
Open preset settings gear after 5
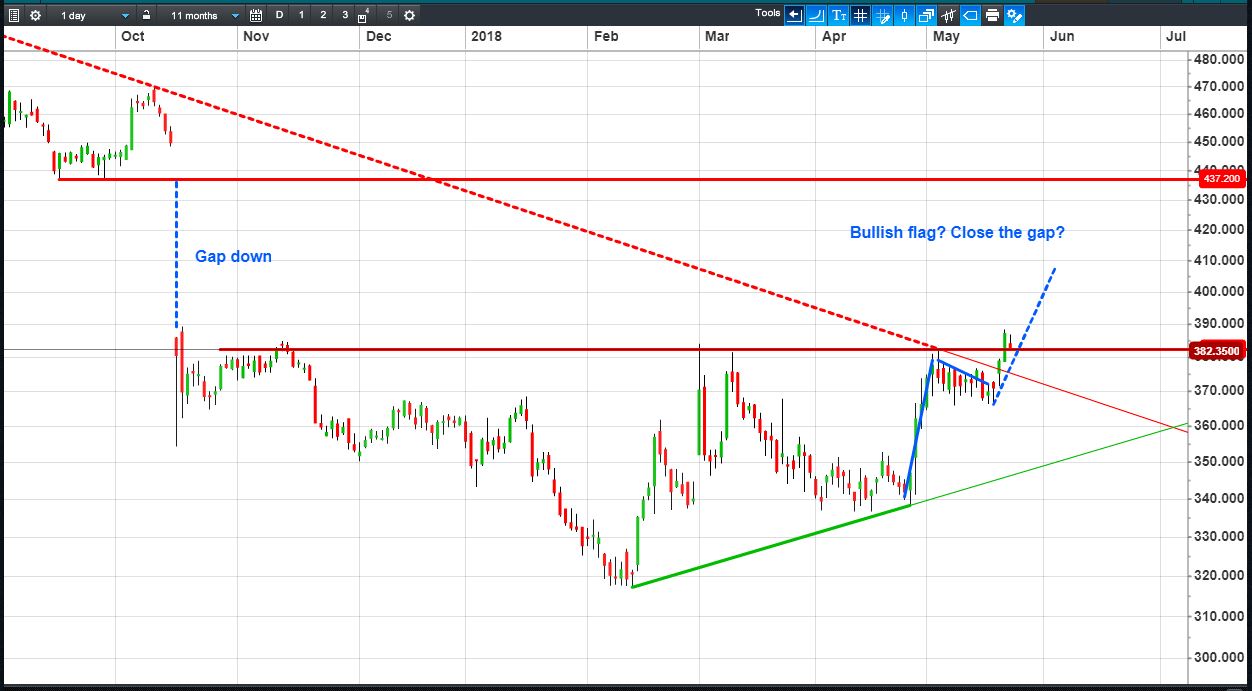[409, 15]
